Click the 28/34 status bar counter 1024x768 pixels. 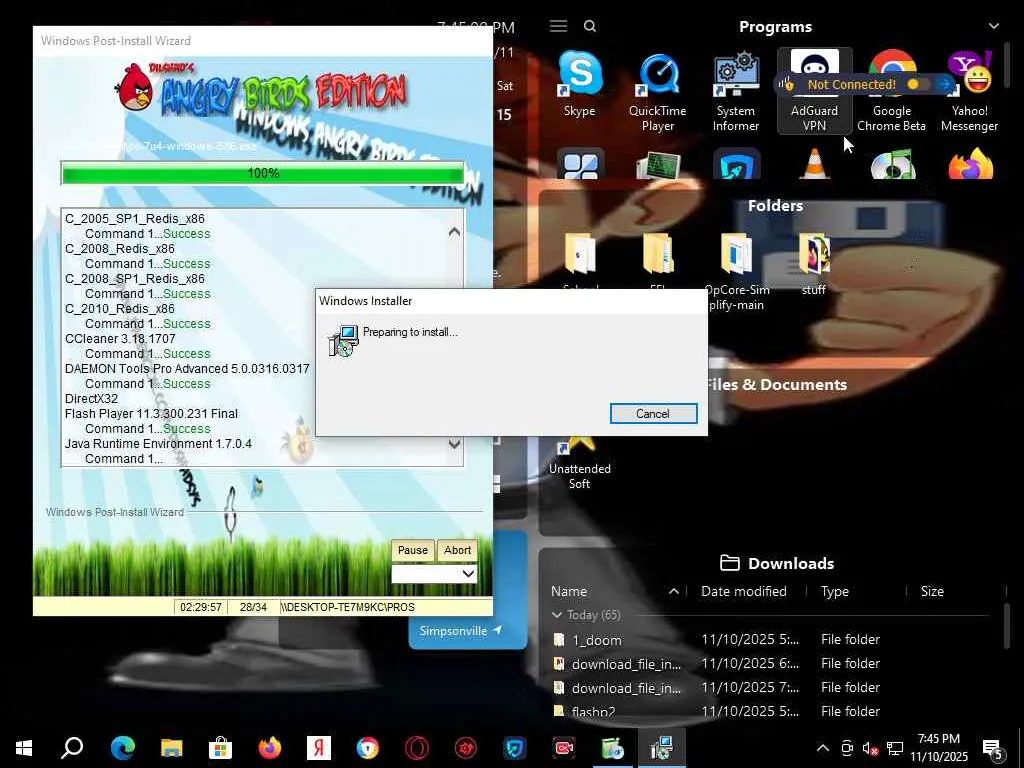(253, 607)
